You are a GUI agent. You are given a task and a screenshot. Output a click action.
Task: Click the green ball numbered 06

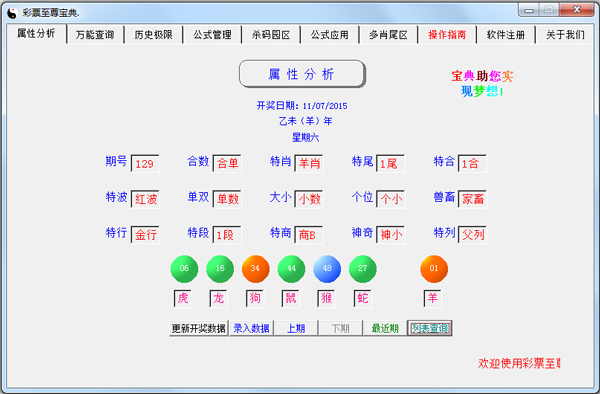click(184, 269)
